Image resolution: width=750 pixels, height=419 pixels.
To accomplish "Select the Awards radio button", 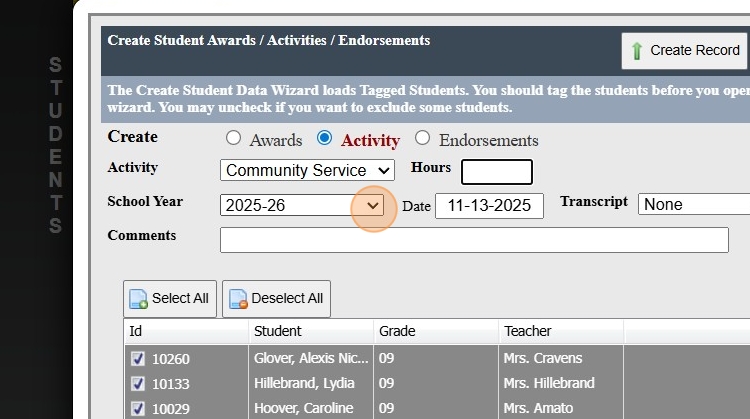I will tap(233, 138).
